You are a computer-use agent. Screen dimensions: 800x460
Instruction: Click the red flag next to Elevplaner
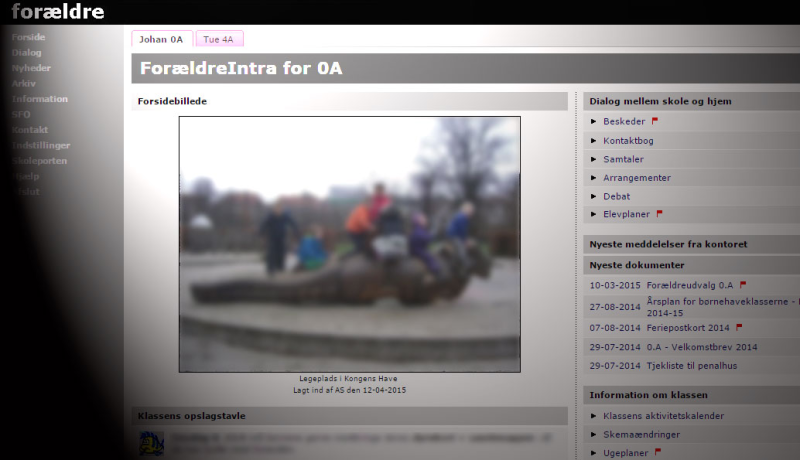(660, 213)
